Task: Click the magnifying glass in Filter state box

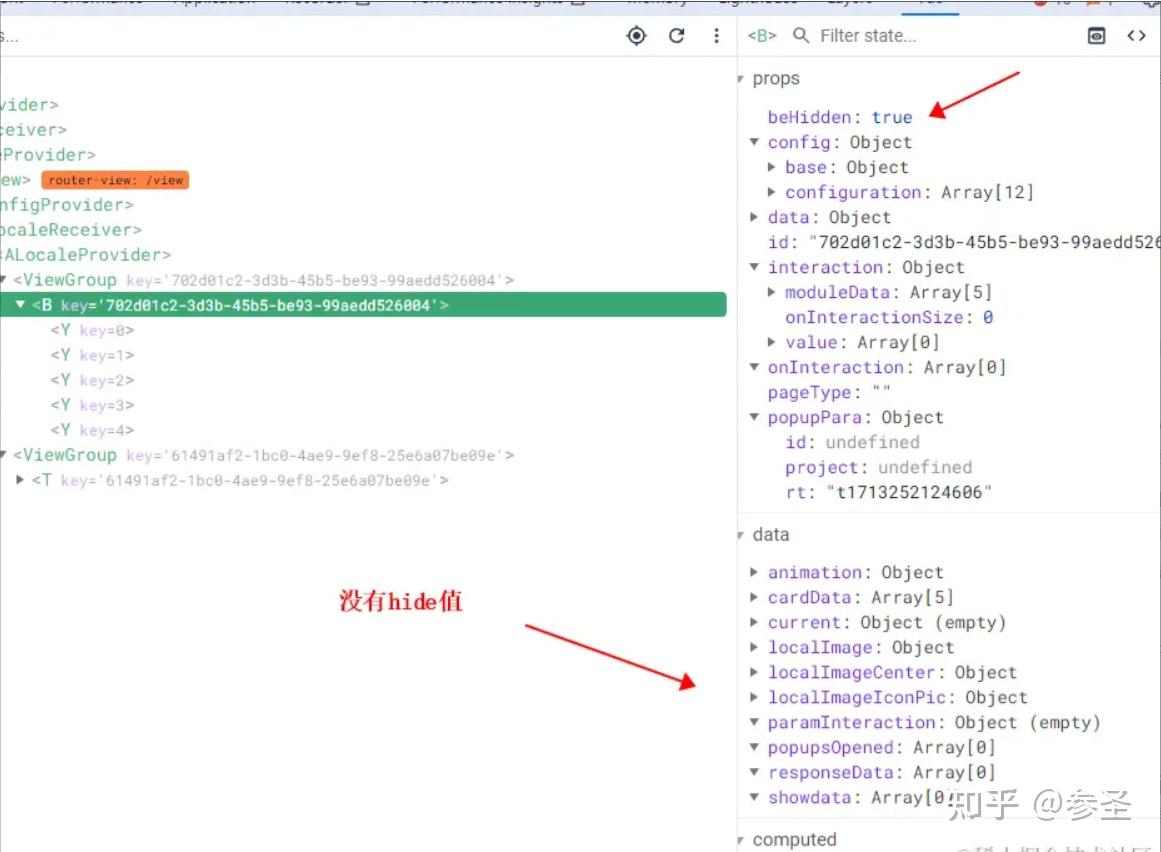Action: click(801, 35)
